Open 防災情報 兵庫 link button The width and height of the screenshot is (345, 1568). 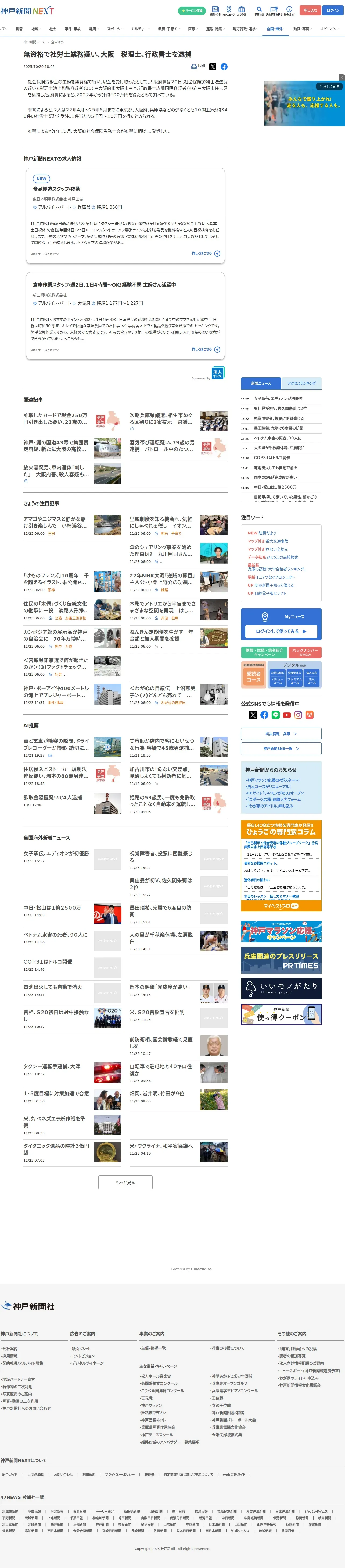pyautogui.click(x=281, y=733)
